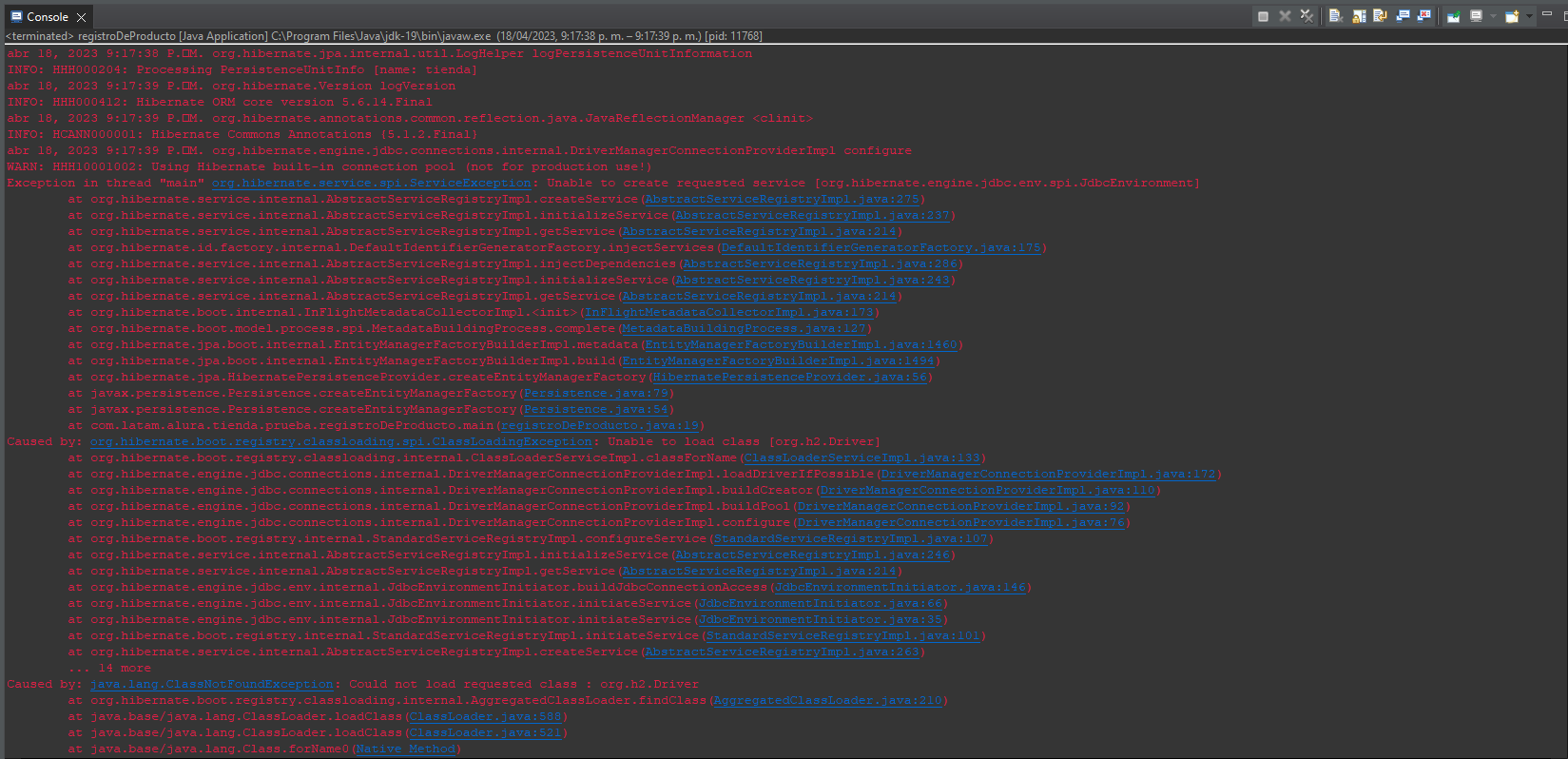Open JdbcEnvironmentInitiator.java:35 link

coord(820,619)
